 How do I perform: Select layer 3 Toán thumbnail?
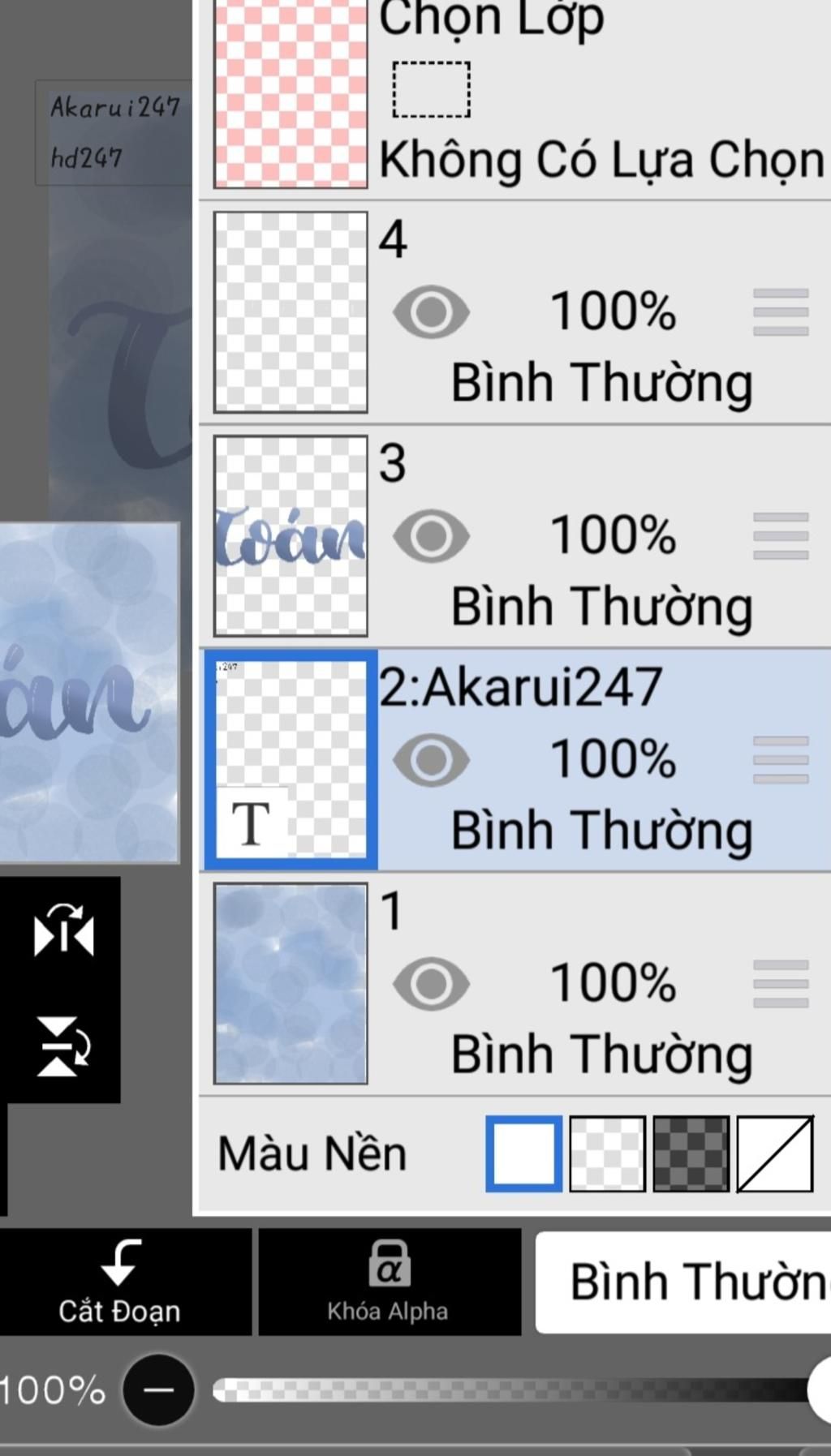point(291,536)
